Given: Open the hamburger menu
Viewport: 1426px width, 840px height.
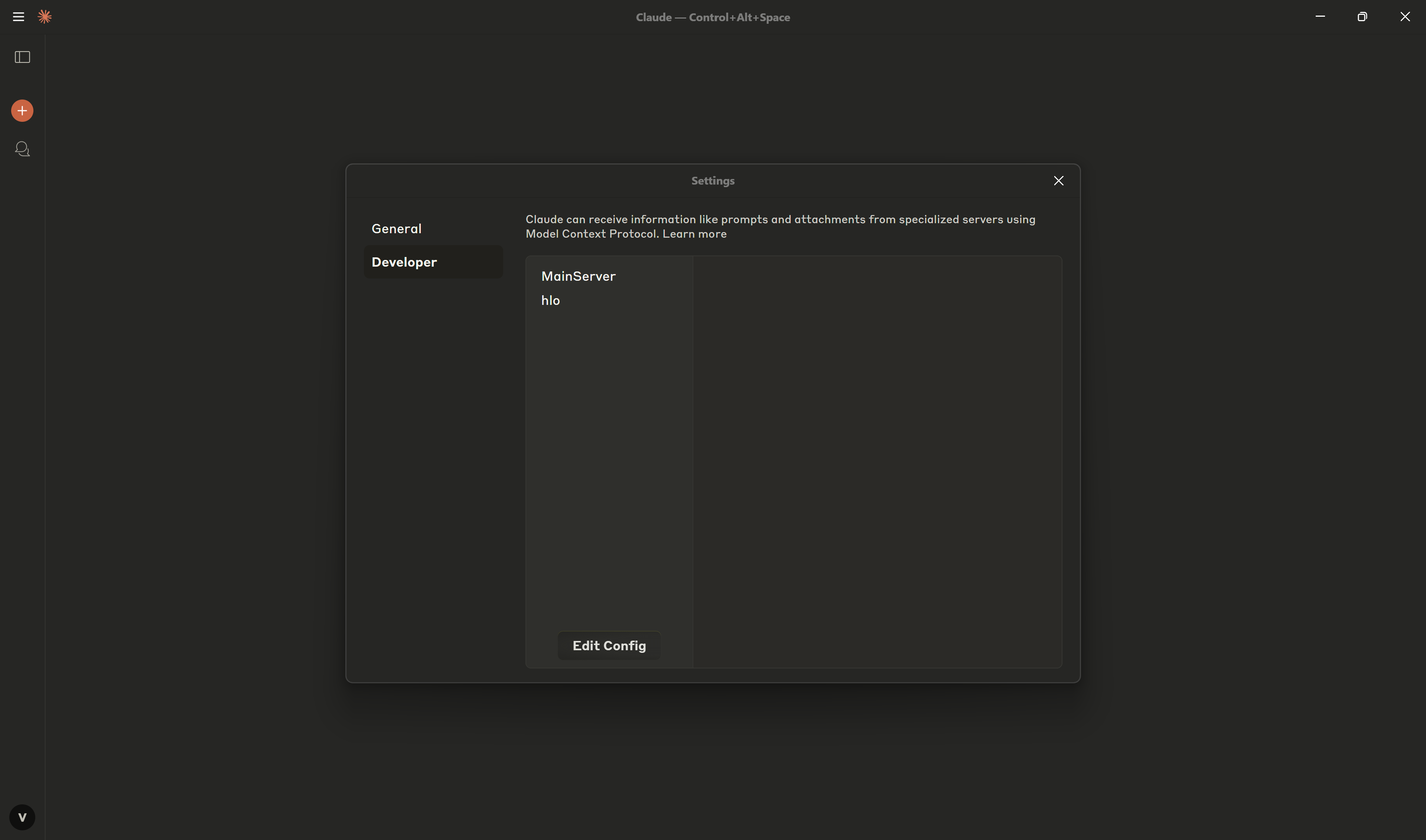Looking at the screenshot, I should pos(18,17).
